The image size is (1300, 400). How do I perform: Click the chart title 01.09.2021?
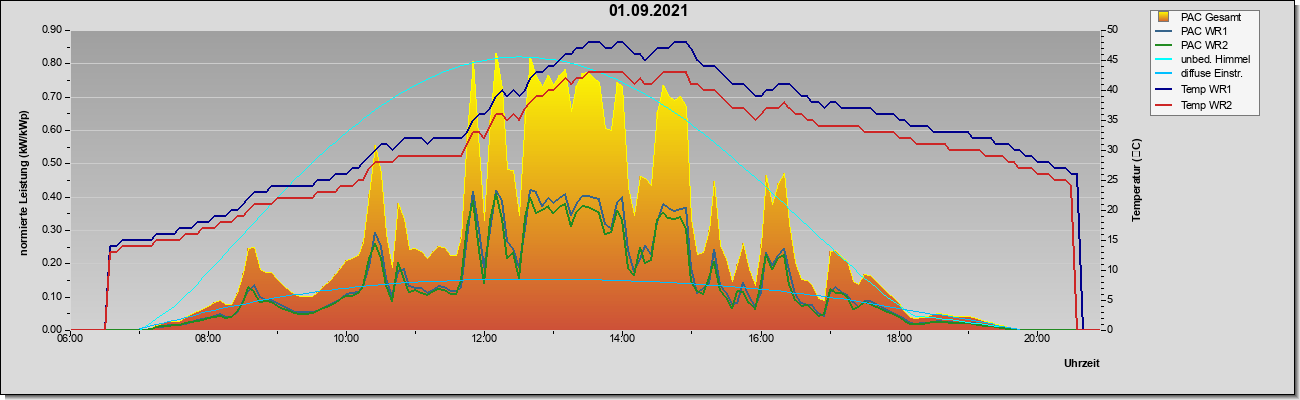pos(648,11)
